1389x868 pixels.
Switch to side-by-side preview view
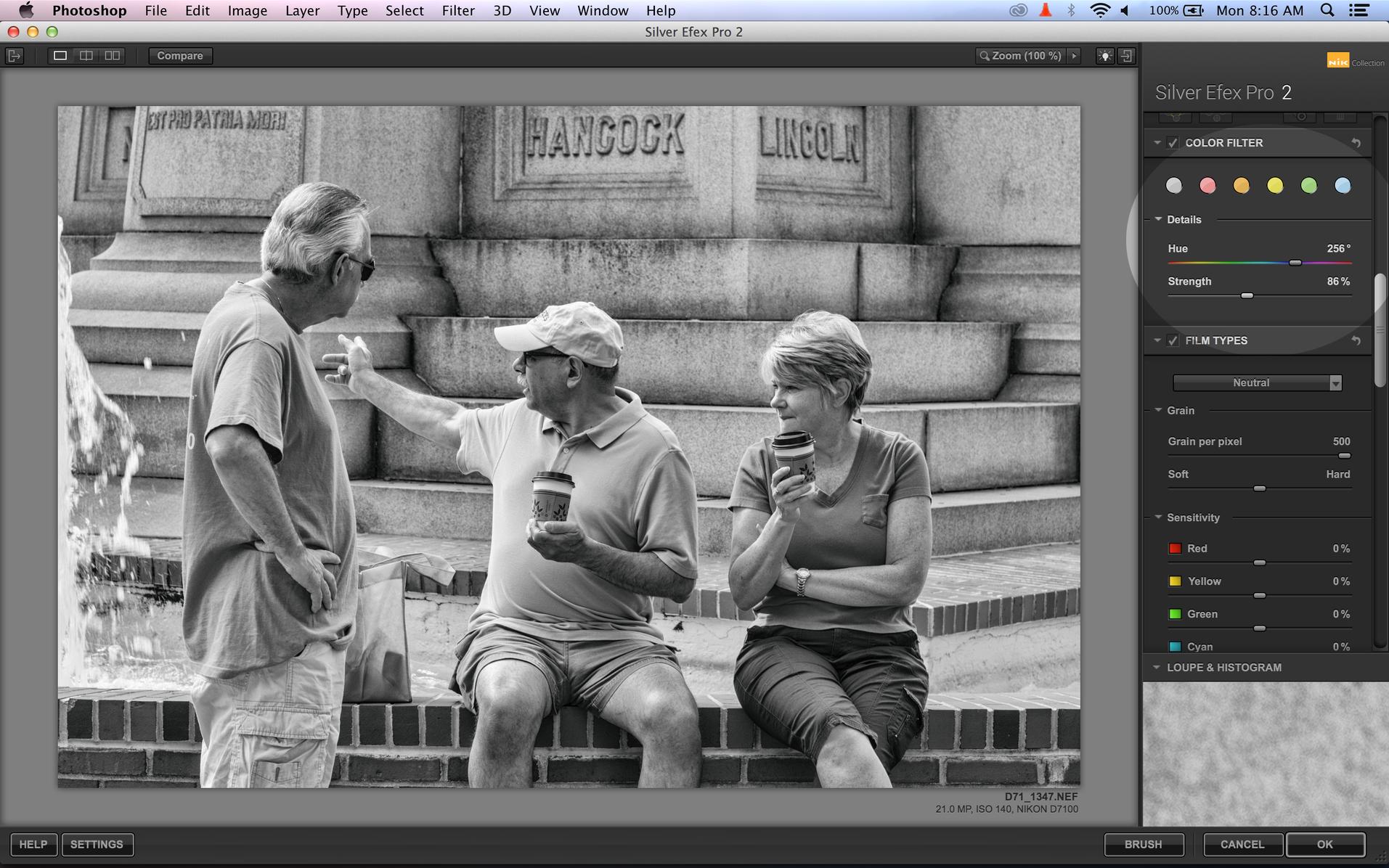click(x=112, y=56)
